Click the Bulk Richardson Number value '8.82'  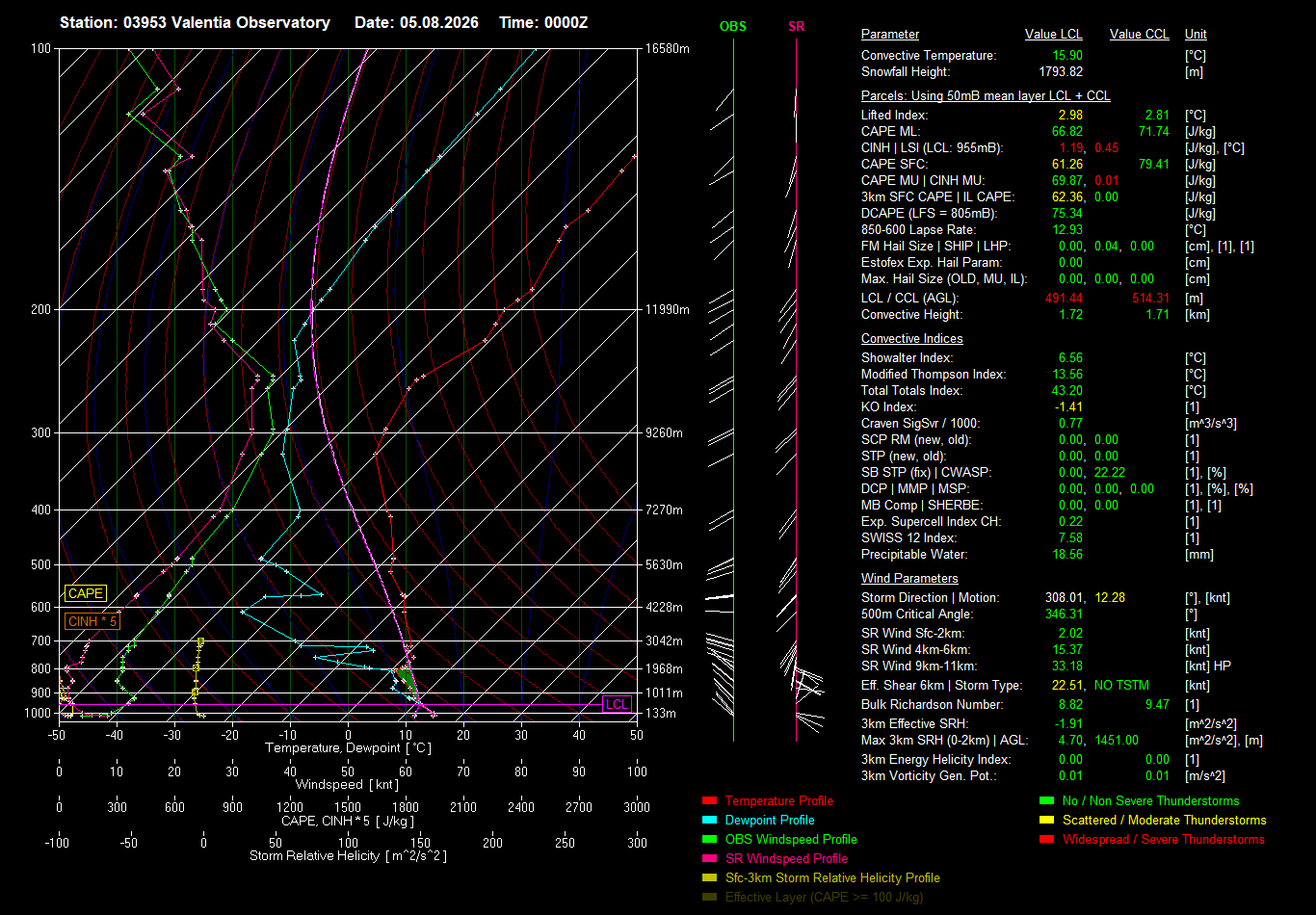point(1070,705)
